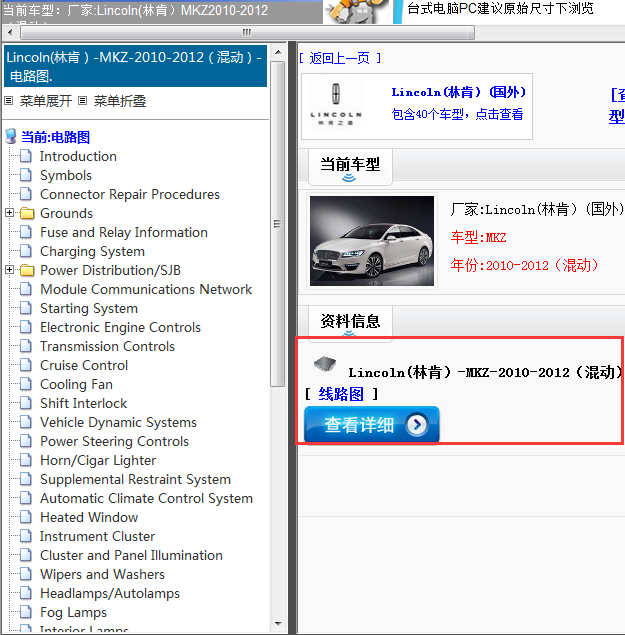625x635 pixels.
Task: Open the Introduction page
Action: click(x=78, y=156)
